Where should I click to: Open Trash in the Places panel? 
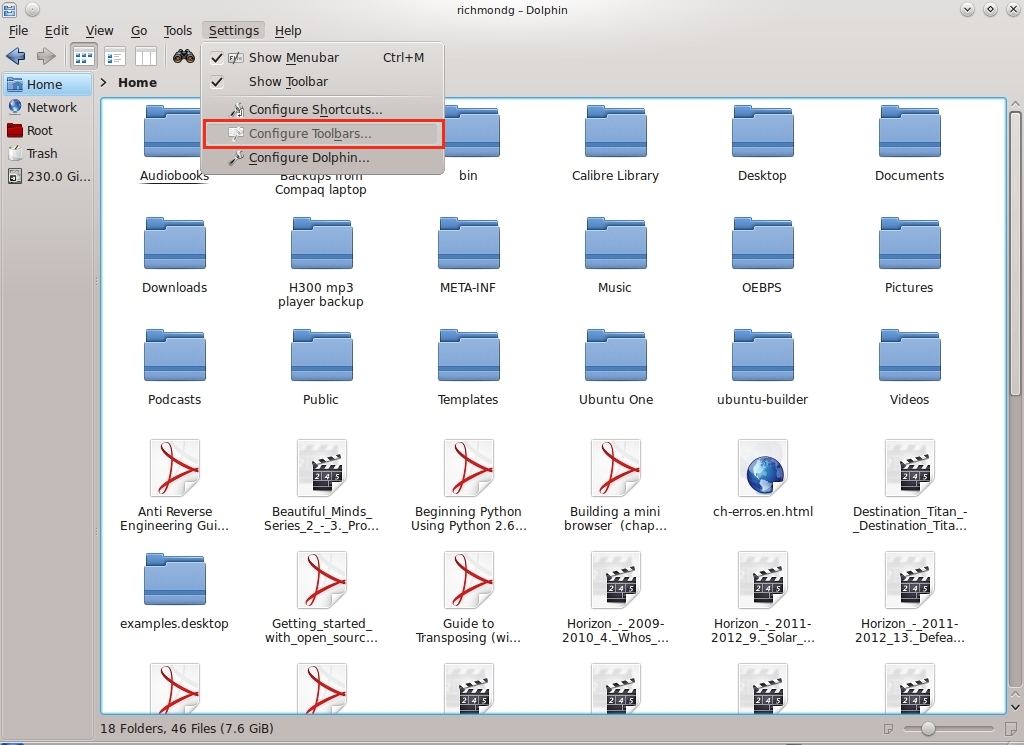42,153
